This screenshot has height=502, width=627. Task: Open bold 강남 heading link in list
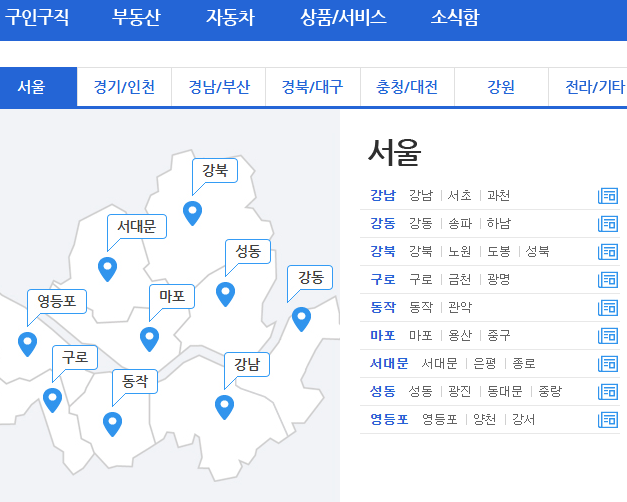pyautogui.click(x=383, y=196)
